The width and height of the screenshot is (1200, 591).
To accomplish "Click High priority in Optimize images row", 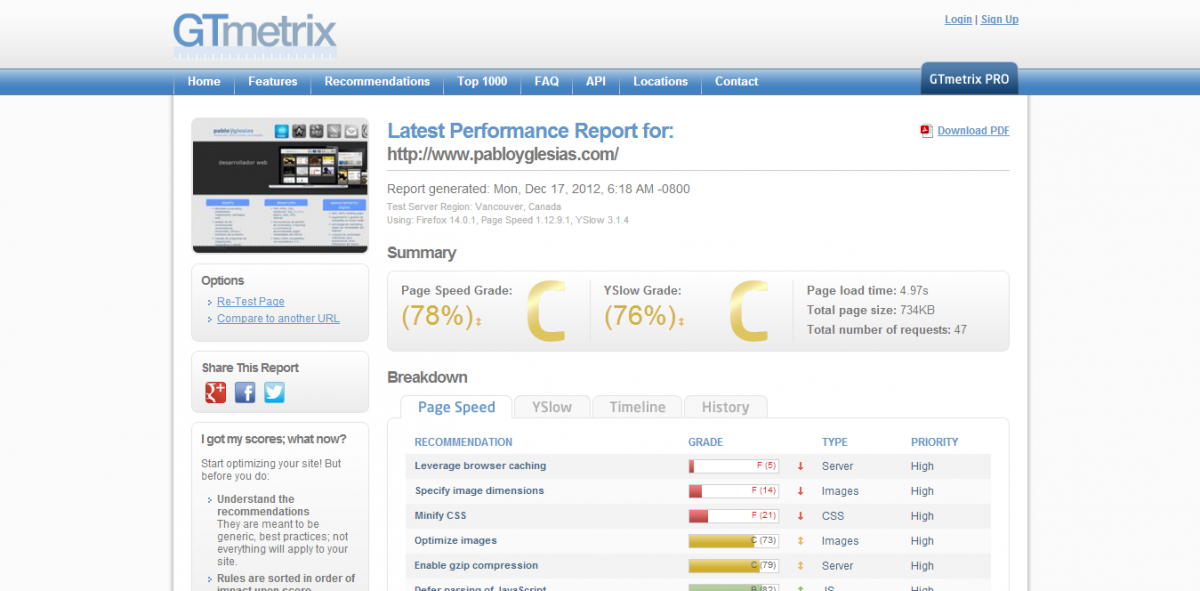I will (x=922, y=541).
